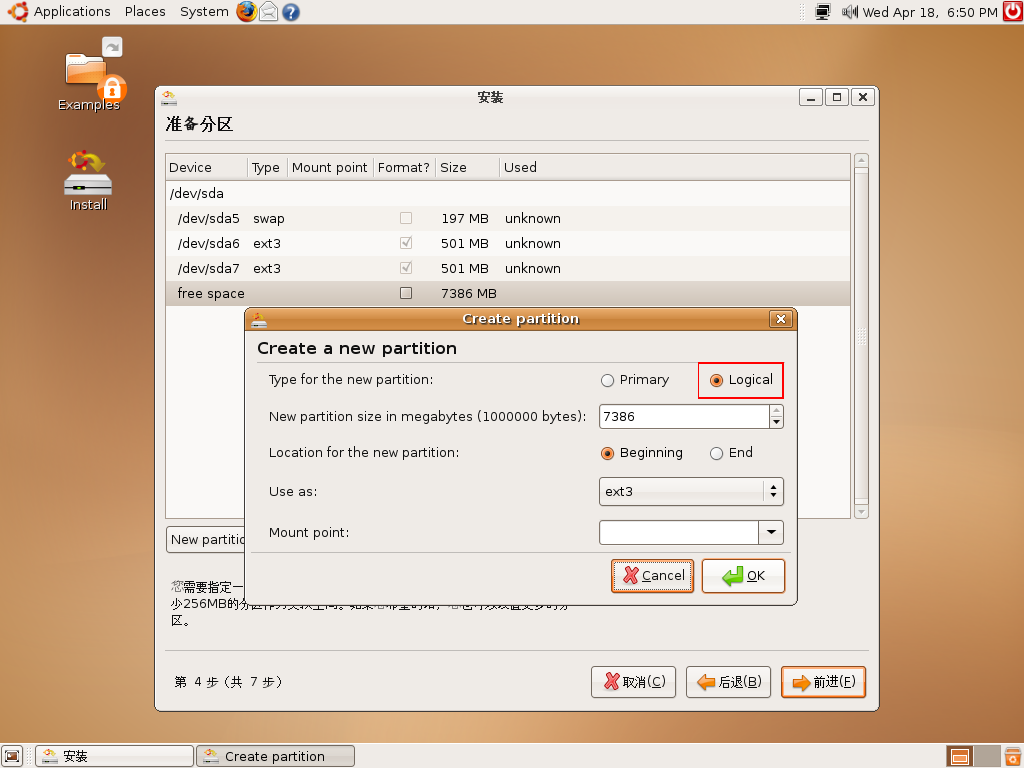Screen dimensions: 1024x768
Task: Open Mount point dropdown arrow
Action: (x=771, y=532)
